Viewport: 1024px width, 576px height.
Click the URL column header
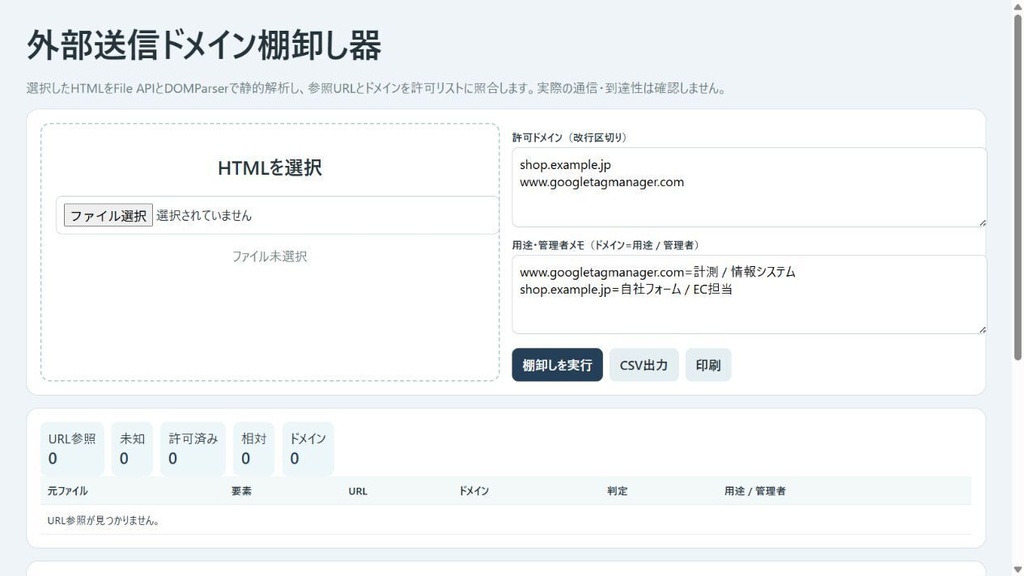[x=358, y=491]
